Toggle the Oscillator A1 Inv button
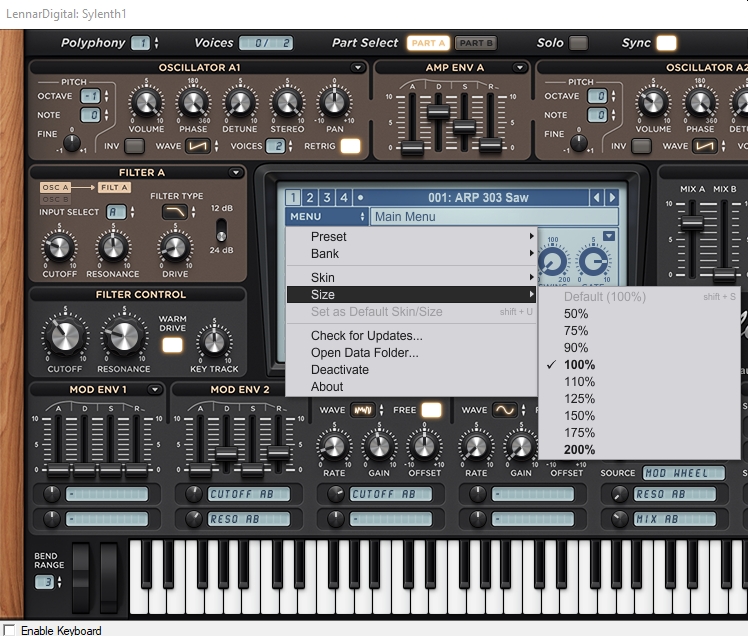This screenshot has height=636, width=748. [135, 146]
